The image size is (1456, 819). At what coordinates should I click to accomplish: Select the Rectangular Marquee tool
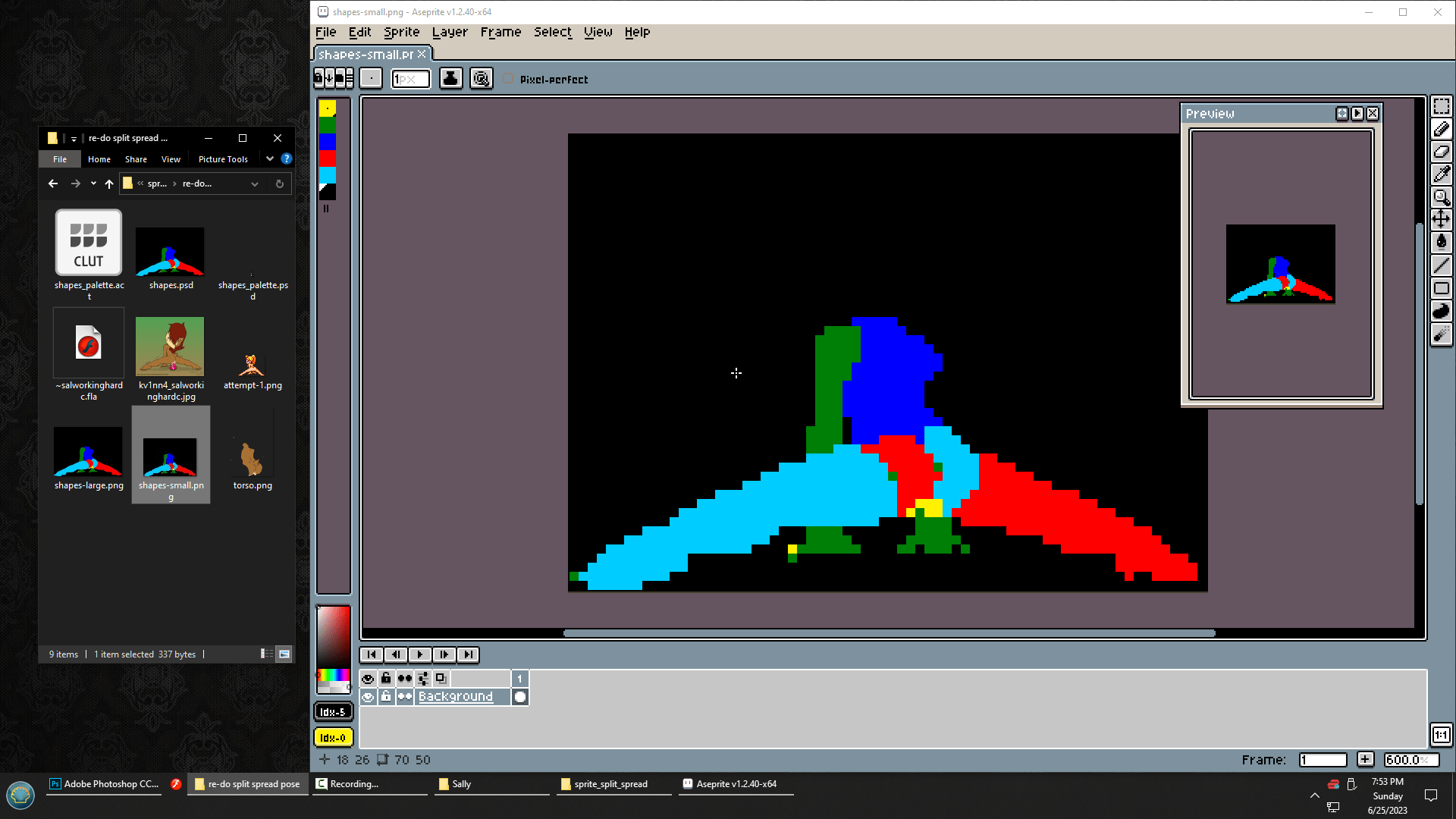1441,107
